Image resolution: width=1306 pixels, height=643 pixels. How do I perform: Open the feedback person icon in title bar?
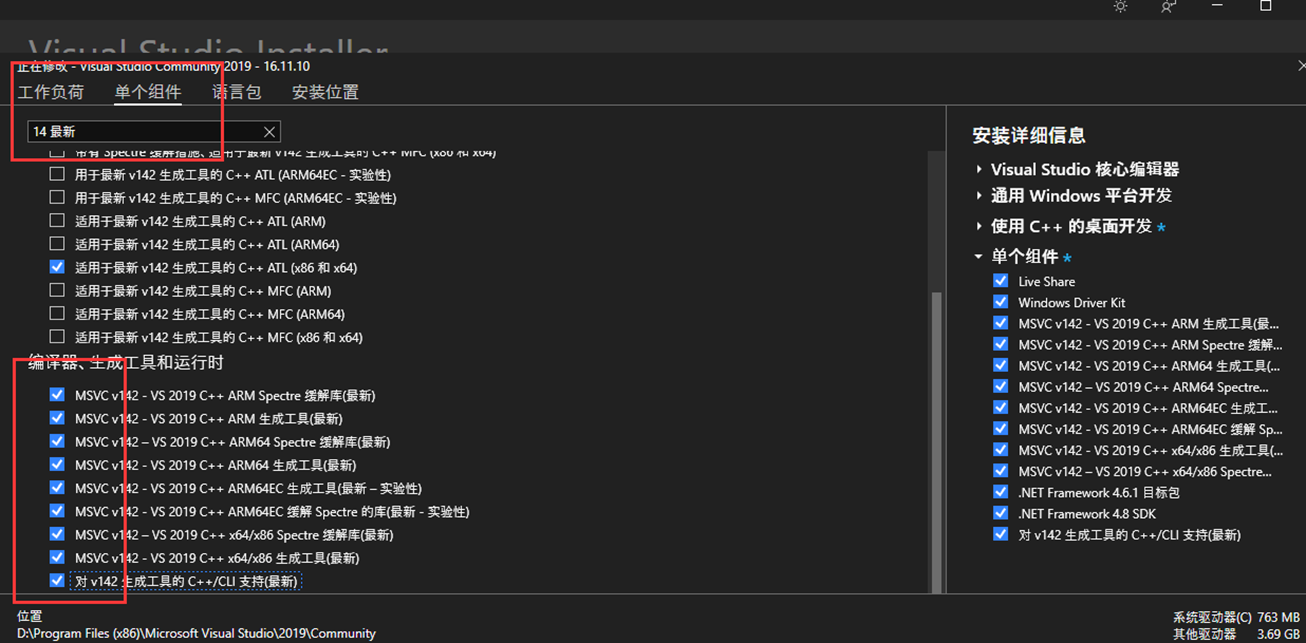[1168, 6]
